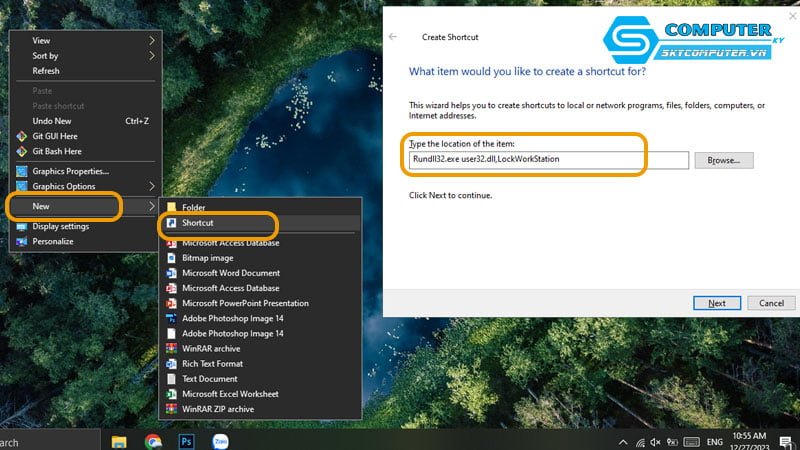Choose Microsoft Excel Worksheet from the New menu

[230, 394]
